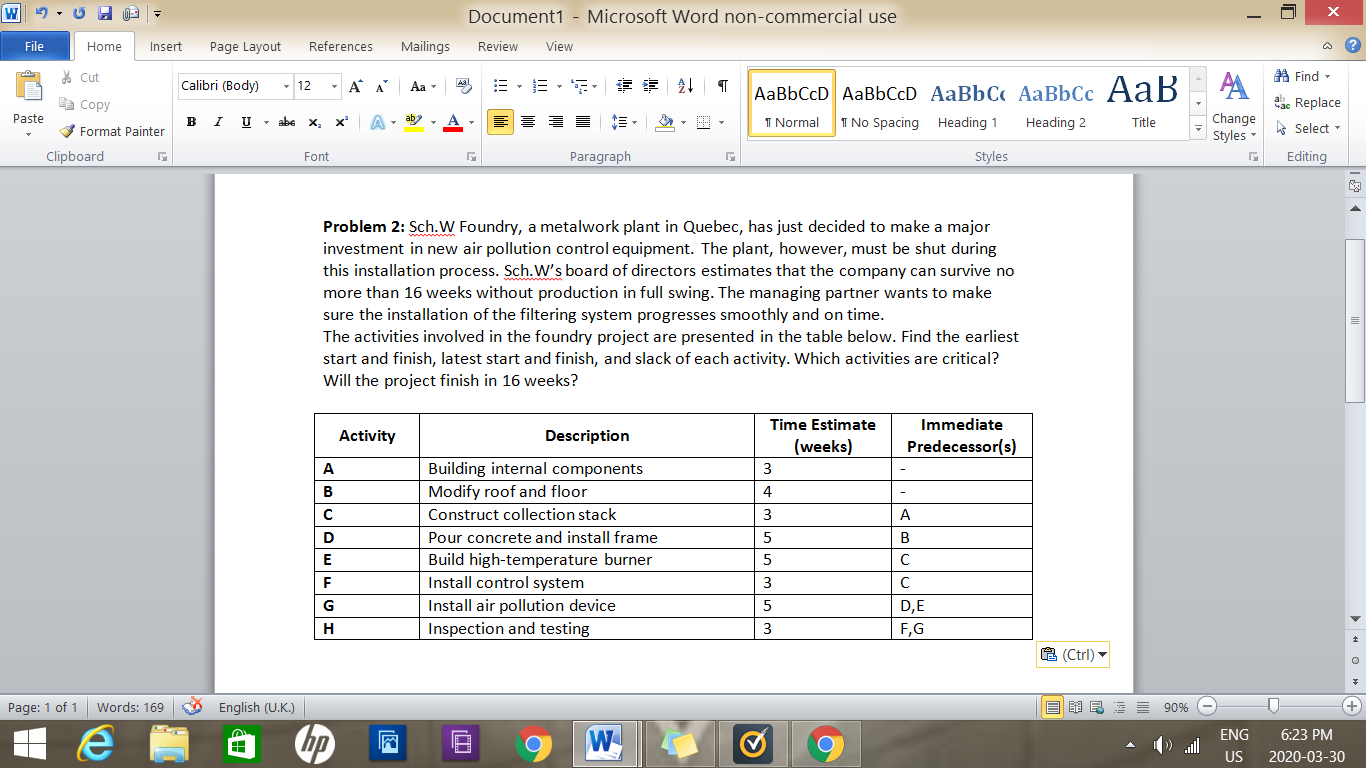Switch to the Insert tab
Viewport: 1366px width, 768px height.
165,46
